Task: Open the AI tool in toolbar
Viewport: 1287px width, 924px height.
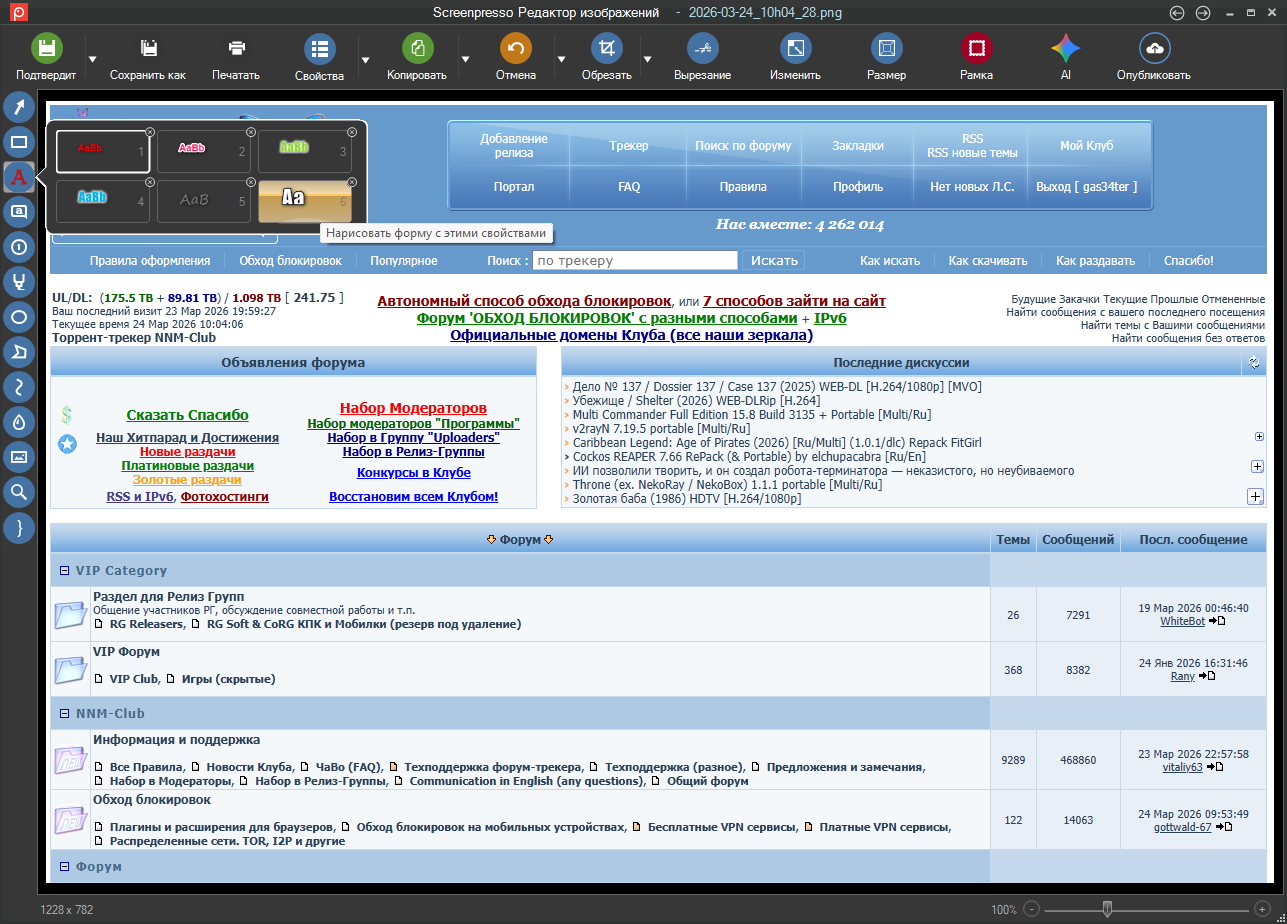Action: tap(1065, 48)
